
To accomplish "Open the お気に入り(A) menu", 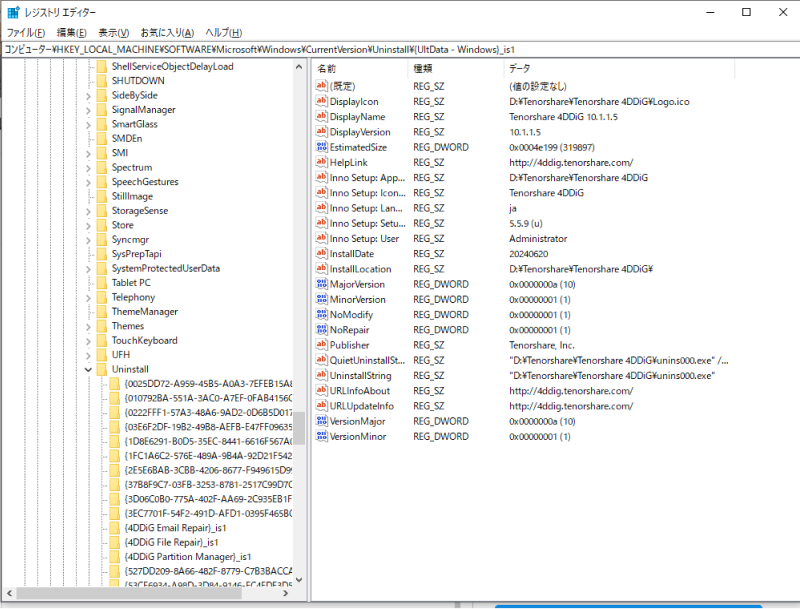I will (x=169, y=33).
